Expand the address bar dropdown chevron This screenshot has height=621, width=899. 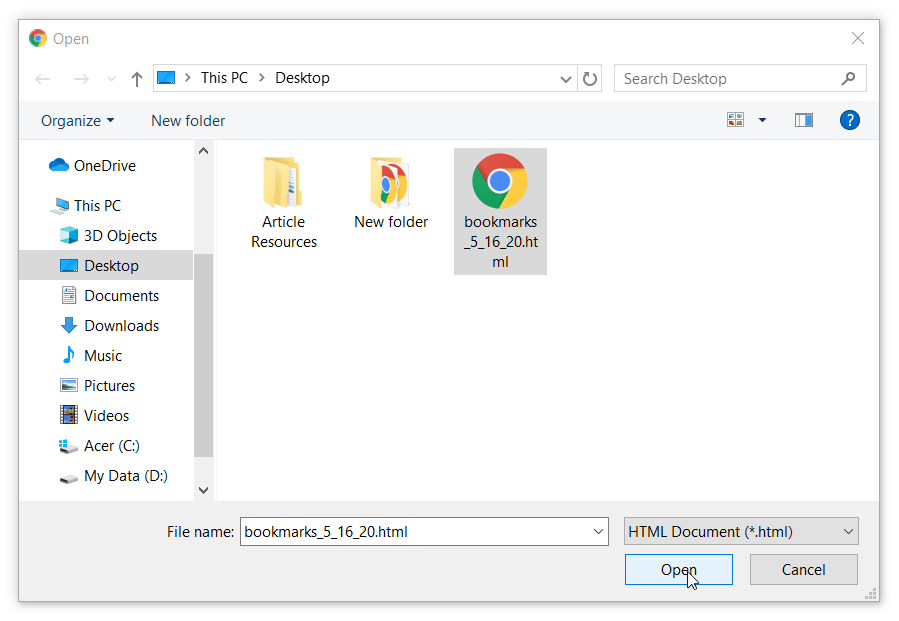566,78
